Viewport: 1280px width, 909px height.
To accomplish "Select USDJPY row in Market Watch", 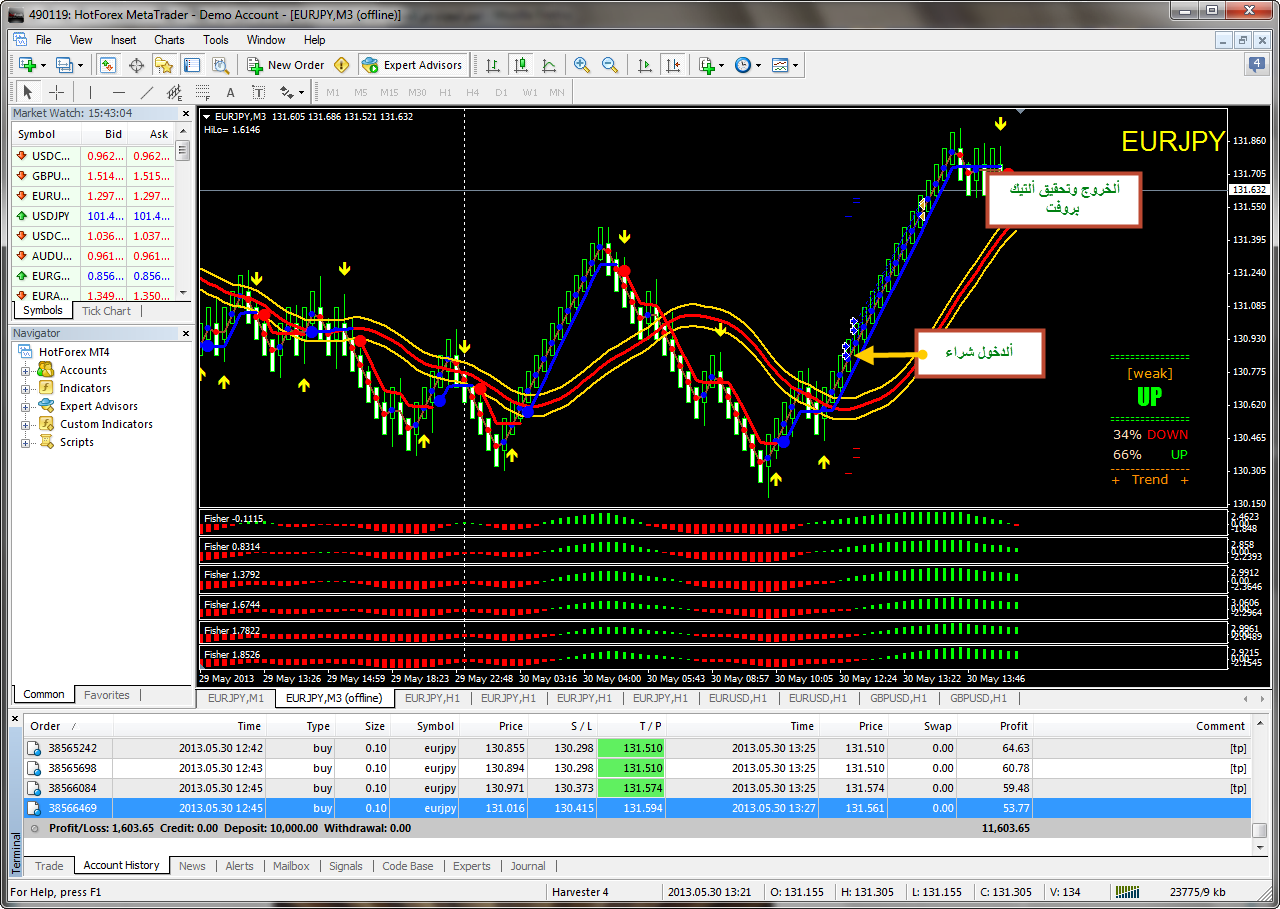I will point(93,216).
